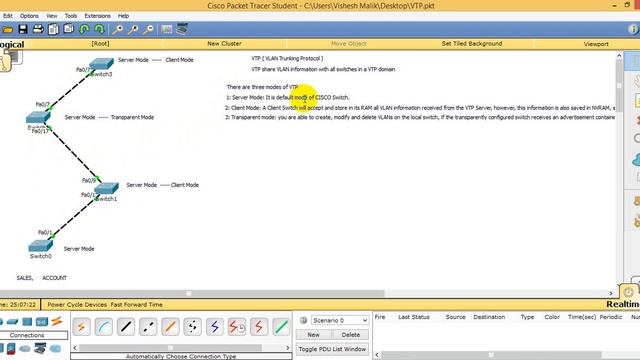This screenshot has height=360, width=640.
Task: Toggle the Realtime mode clock tab
Action: tap(629, 291)
